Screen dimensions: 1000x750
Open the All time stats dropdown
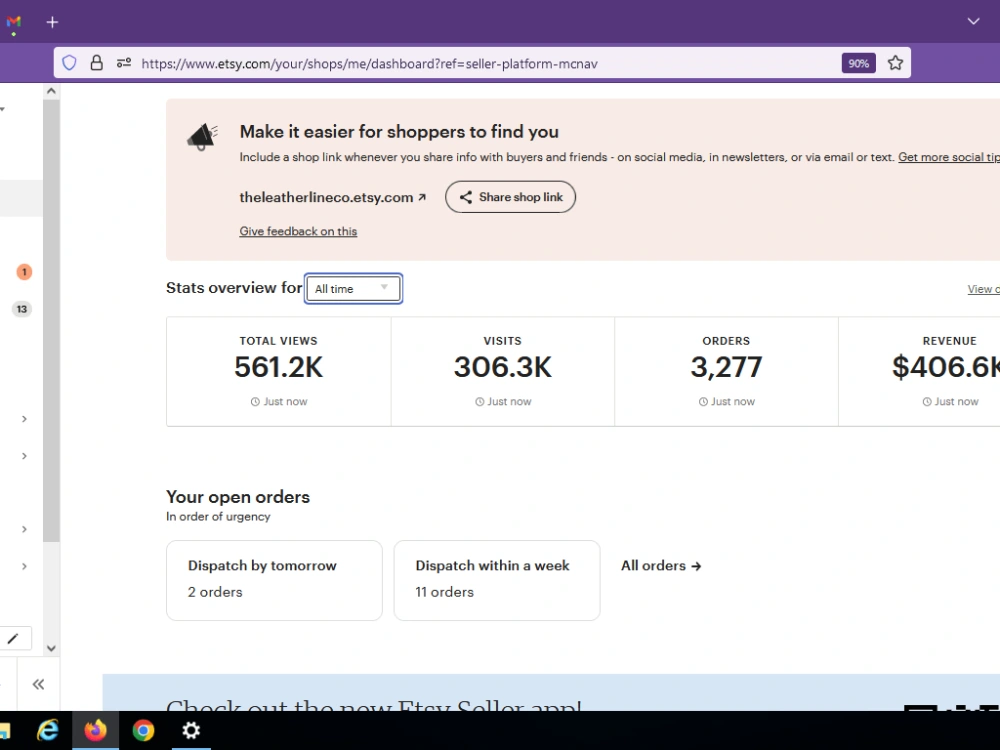pos(353,288)
